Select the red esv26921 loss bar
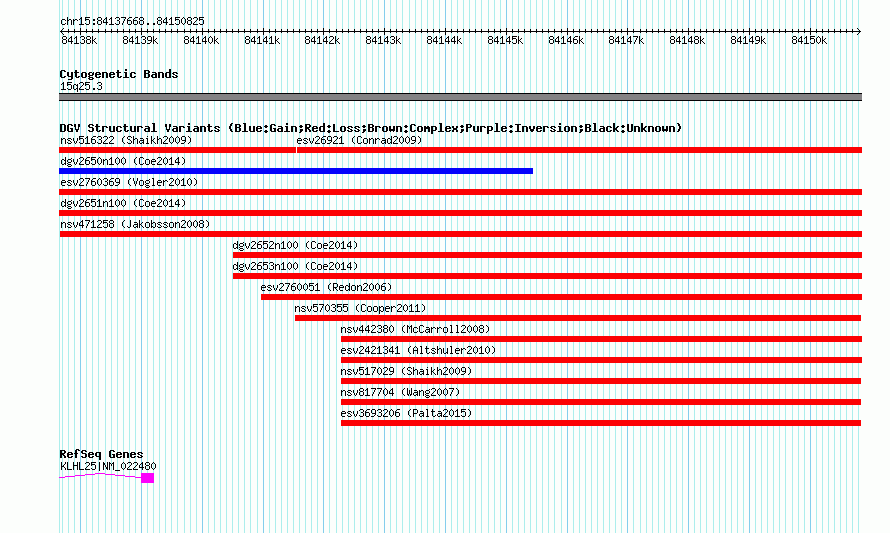890x533 pixels. tap(580, 150)
